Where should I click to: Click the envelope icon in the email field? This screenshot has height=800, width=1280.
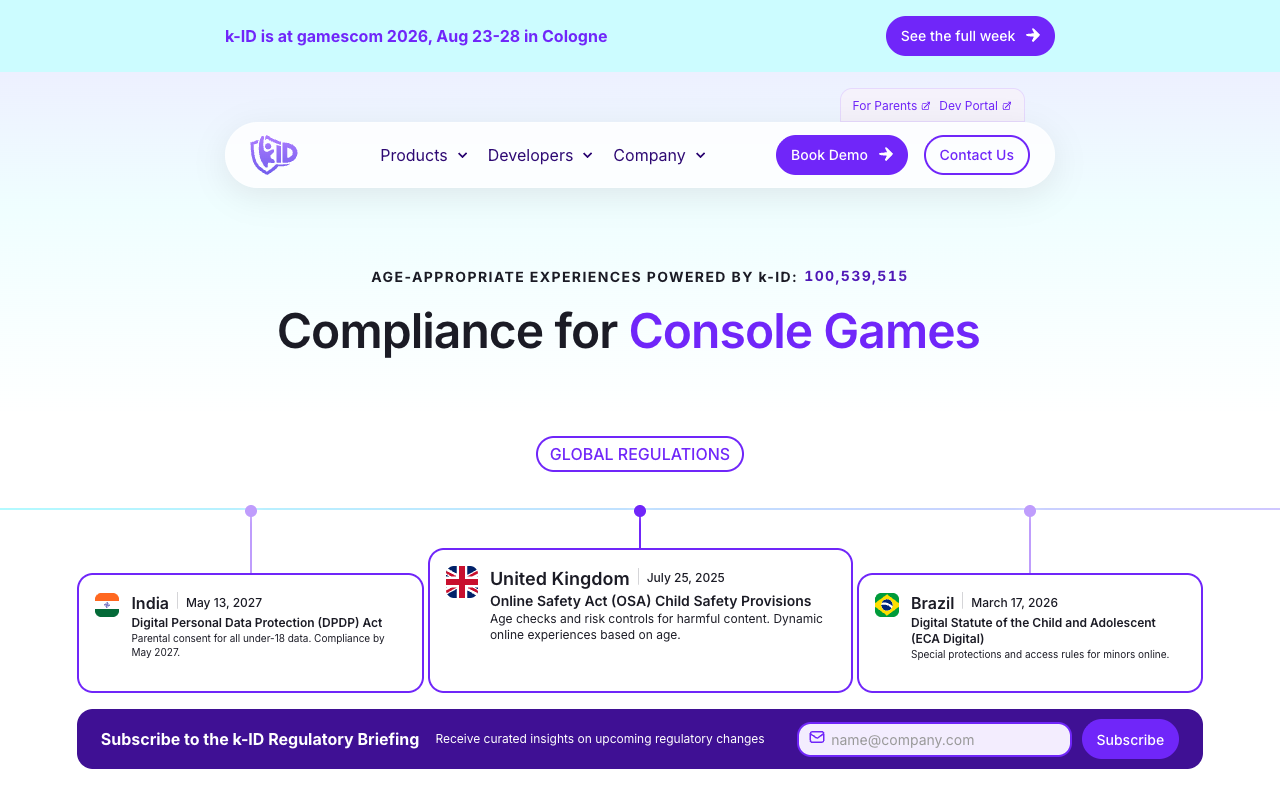[817, 737]
